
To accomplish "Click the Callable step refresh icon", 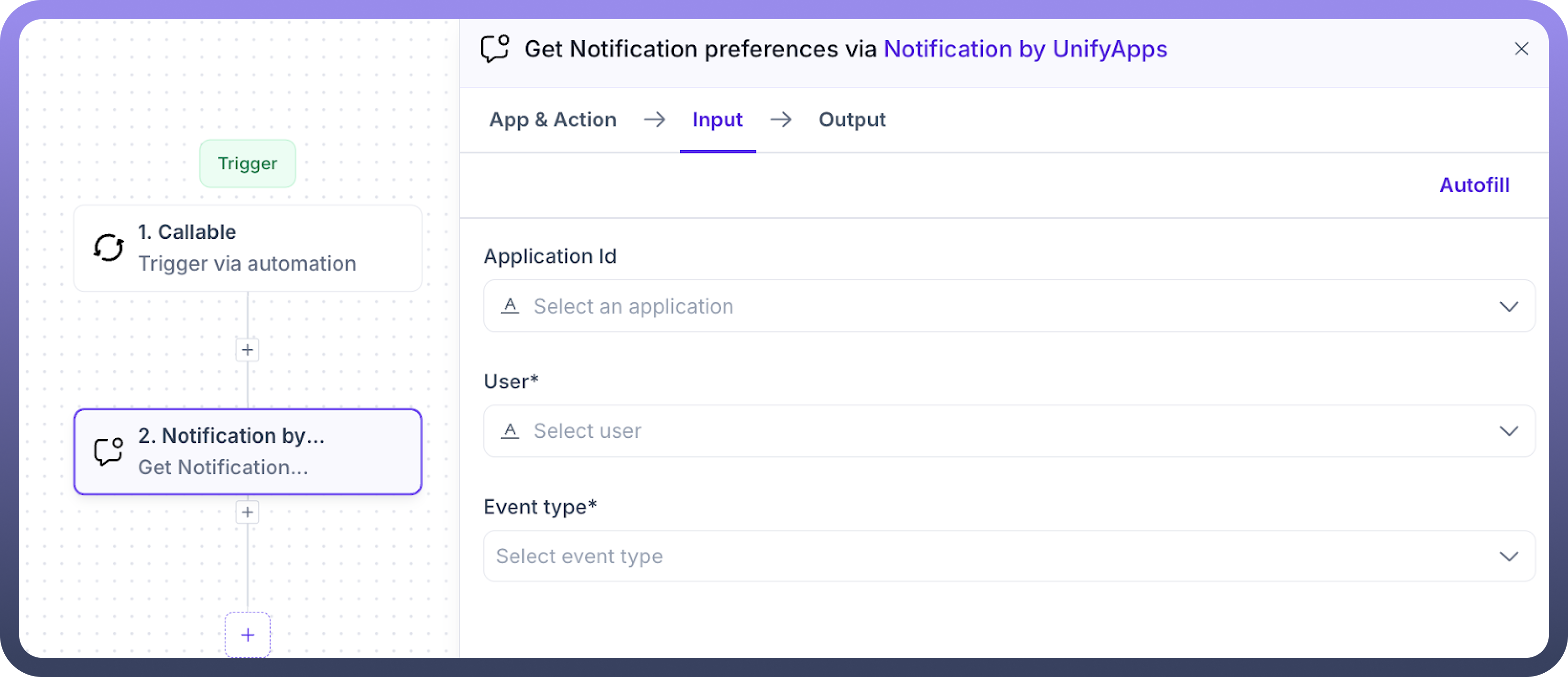I will 109,248.
